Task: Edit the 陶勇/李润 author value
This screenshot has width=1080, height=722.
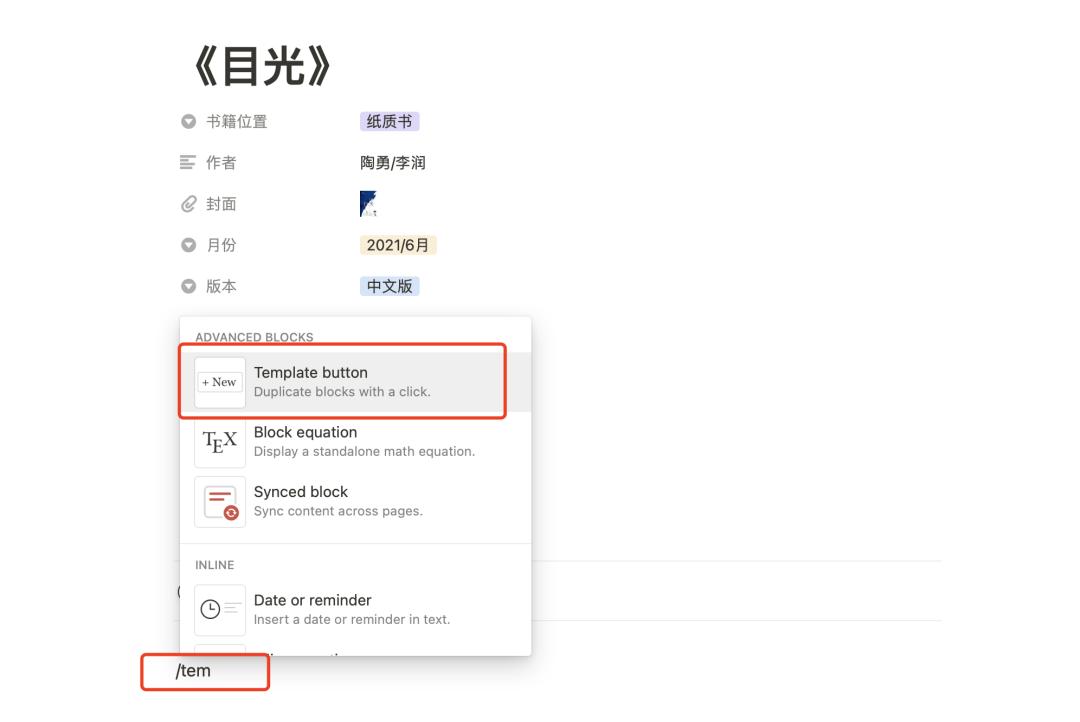Action: point(392,162)
